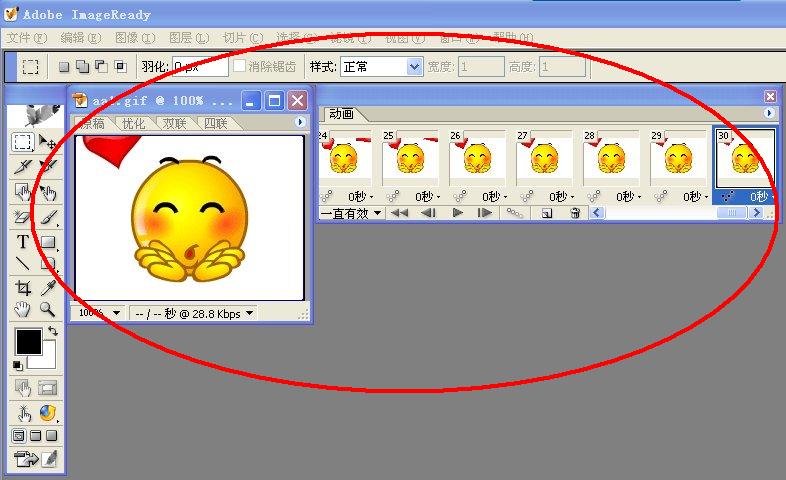Select the Rectangular Marquee tool in toolbox
Screen dimensions: 786x480
[22, 142]
